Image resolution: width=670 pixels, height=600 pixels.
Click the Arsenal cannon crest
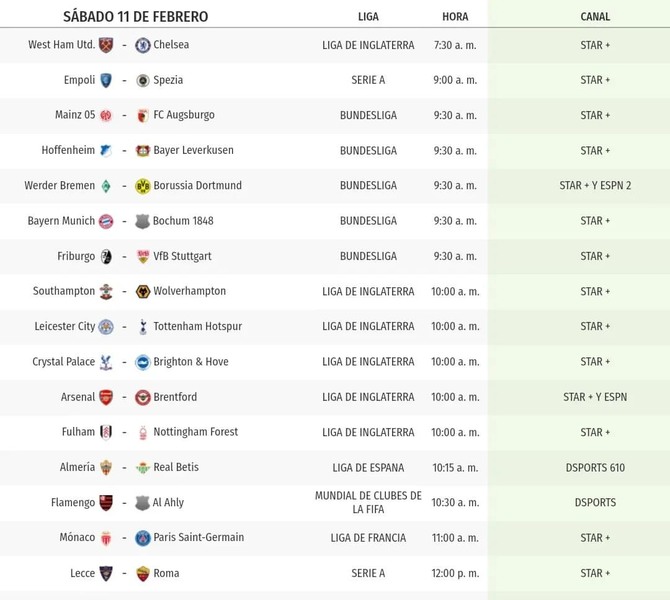[106, 397]
